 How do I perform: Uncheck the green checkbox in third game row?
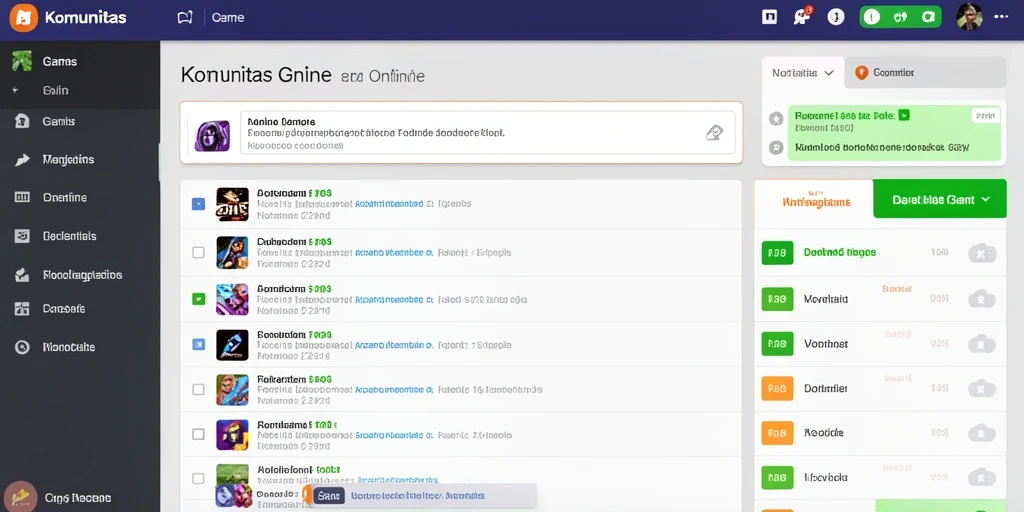199,299
